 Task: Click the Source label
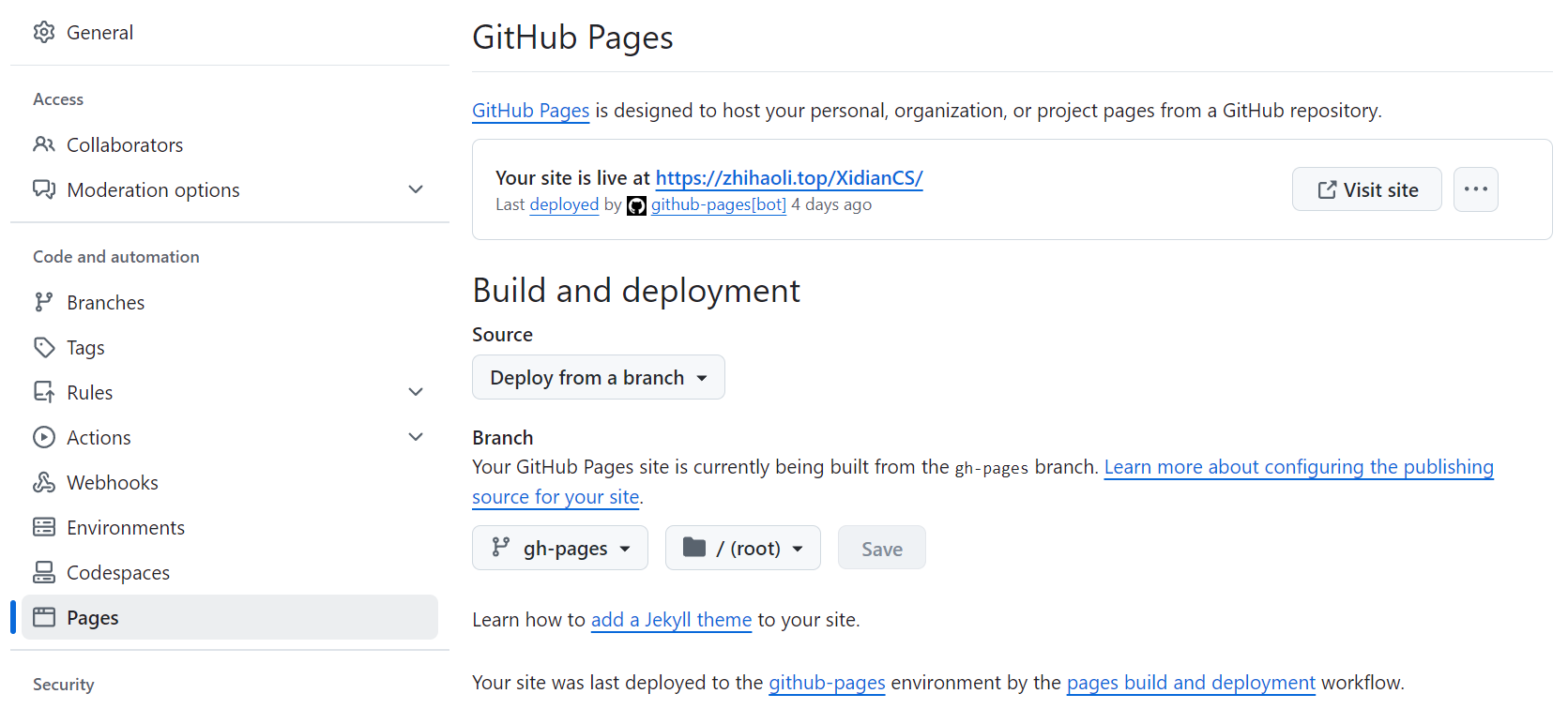point(502,335)
